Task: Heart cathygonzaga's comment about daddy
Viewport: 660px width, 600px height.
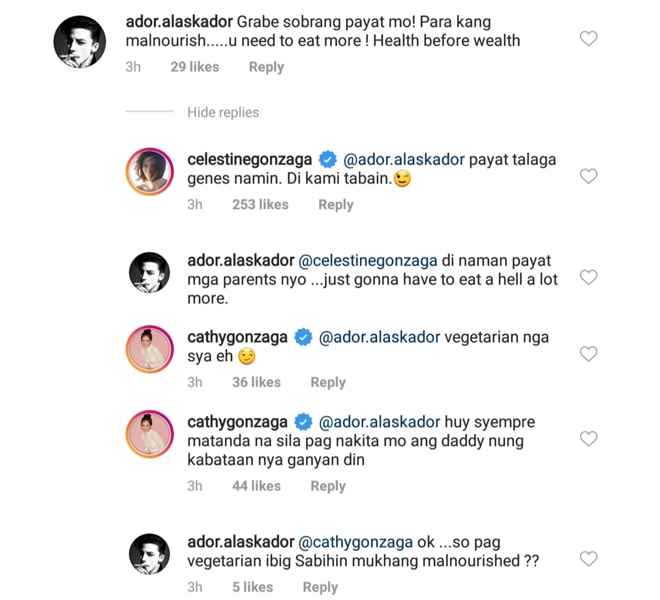Action: 588,438
